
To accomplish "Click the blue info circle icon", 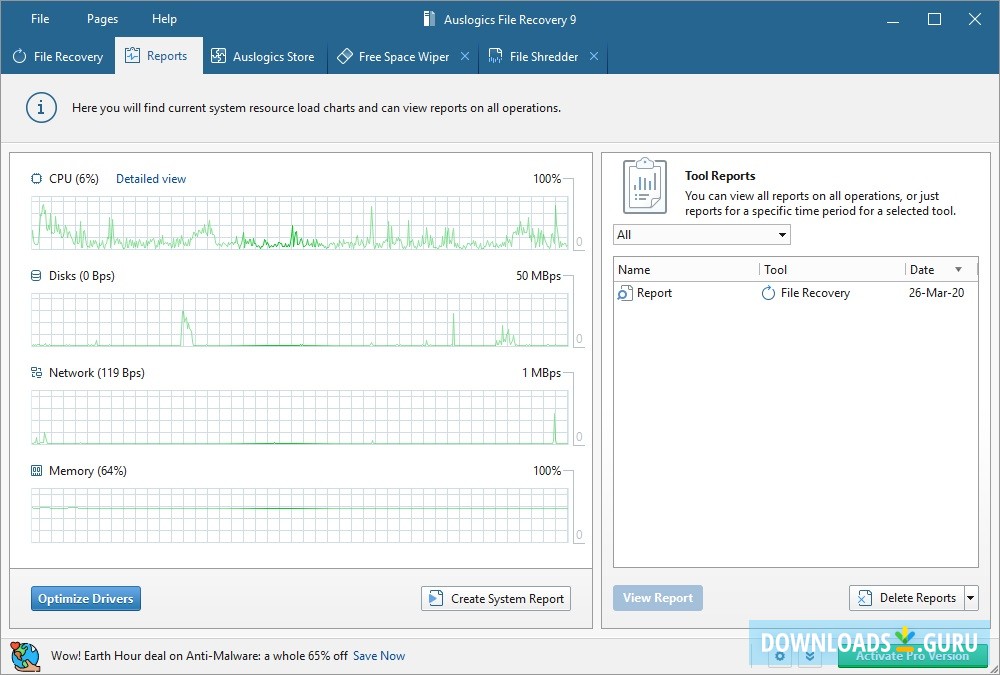I will [41, 108].
